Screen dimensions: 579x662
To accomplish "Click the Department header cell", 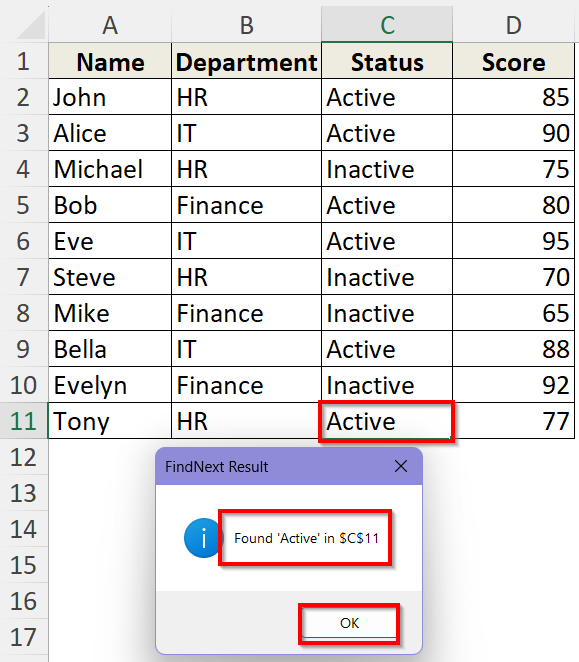I will click(x=246, y=61).
